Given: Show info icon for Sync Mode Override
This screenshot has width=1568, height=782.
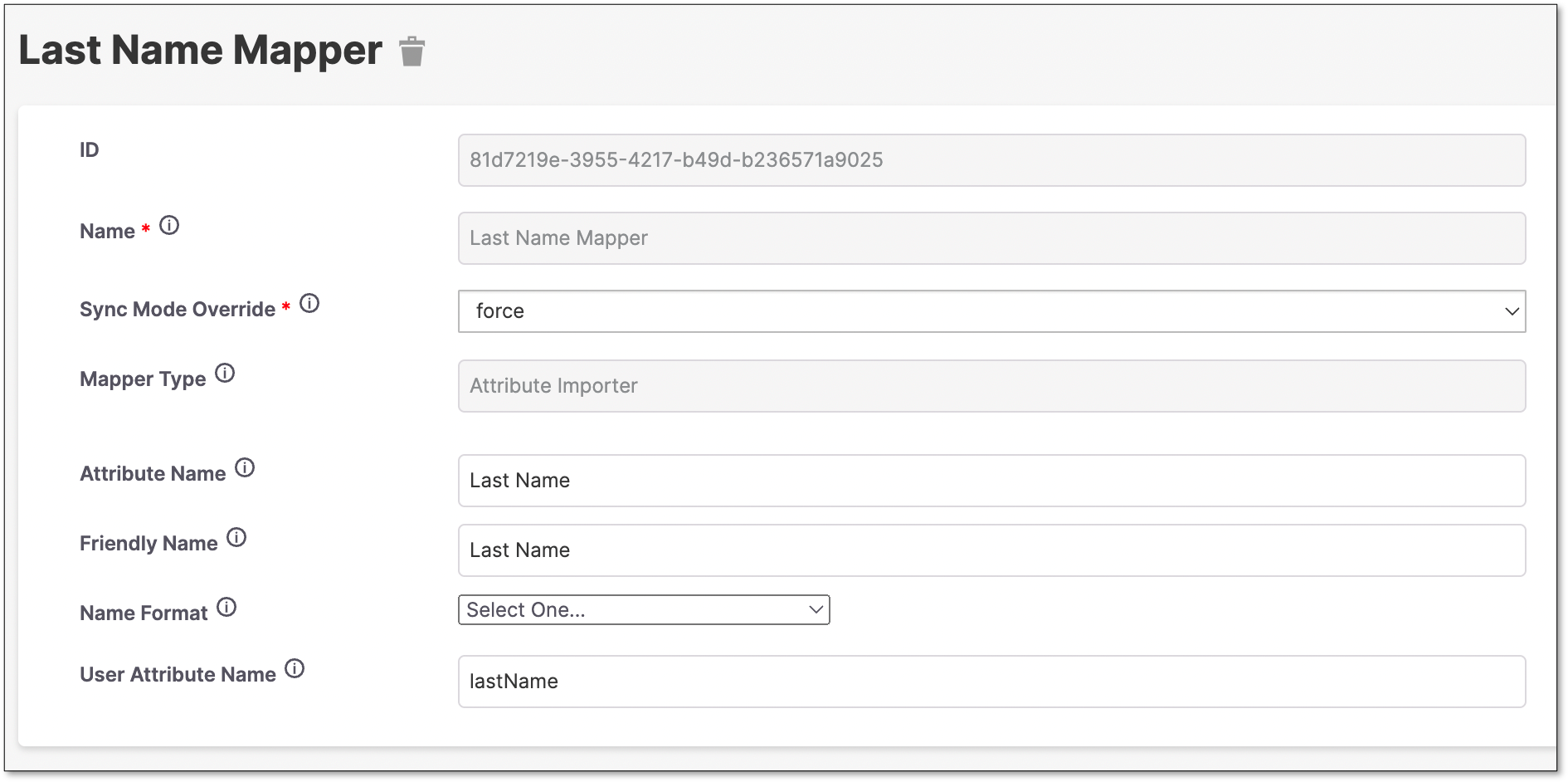Looking at the screenshot, I should tap(309, 304).
